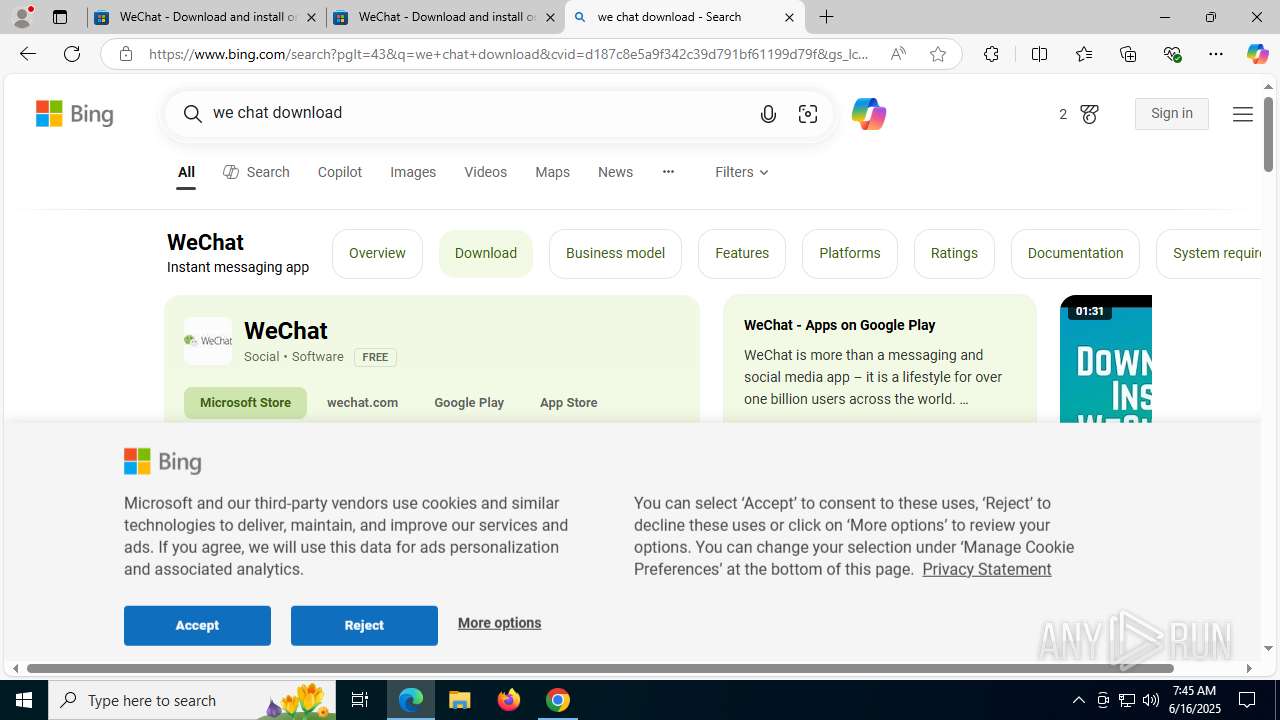Open visual search camera icon
Screen dimensions: 1280x720
click(x=808, y=114)
